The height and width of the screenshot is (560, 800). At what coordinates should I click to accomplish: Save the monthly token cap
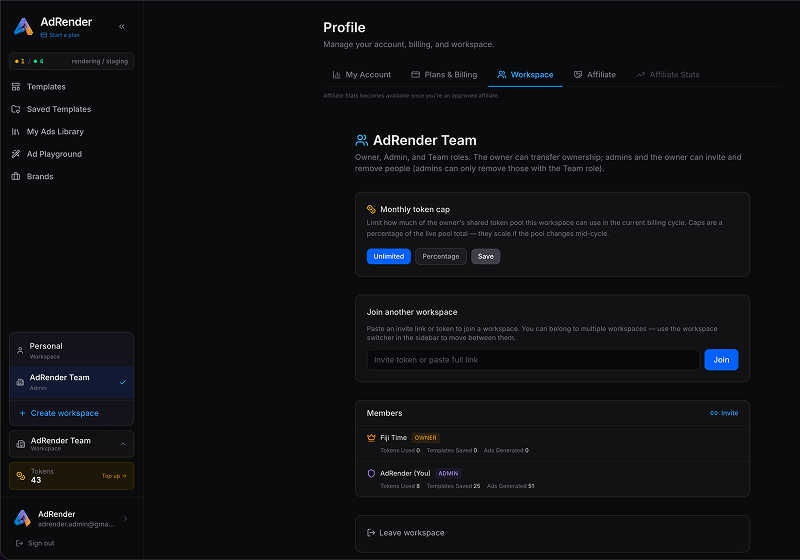[x=486, y=257]
